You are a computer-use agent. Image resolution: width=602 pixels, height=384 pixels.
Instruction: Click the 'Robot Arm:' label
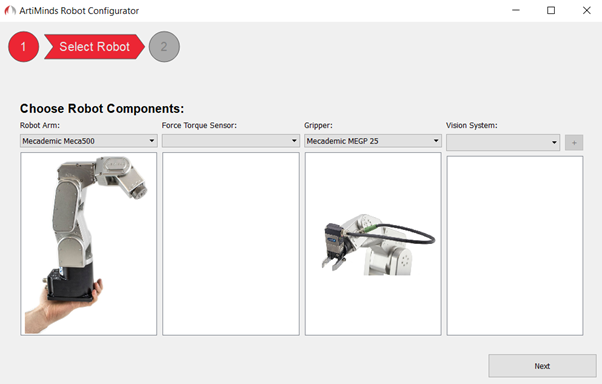[40, 125]
